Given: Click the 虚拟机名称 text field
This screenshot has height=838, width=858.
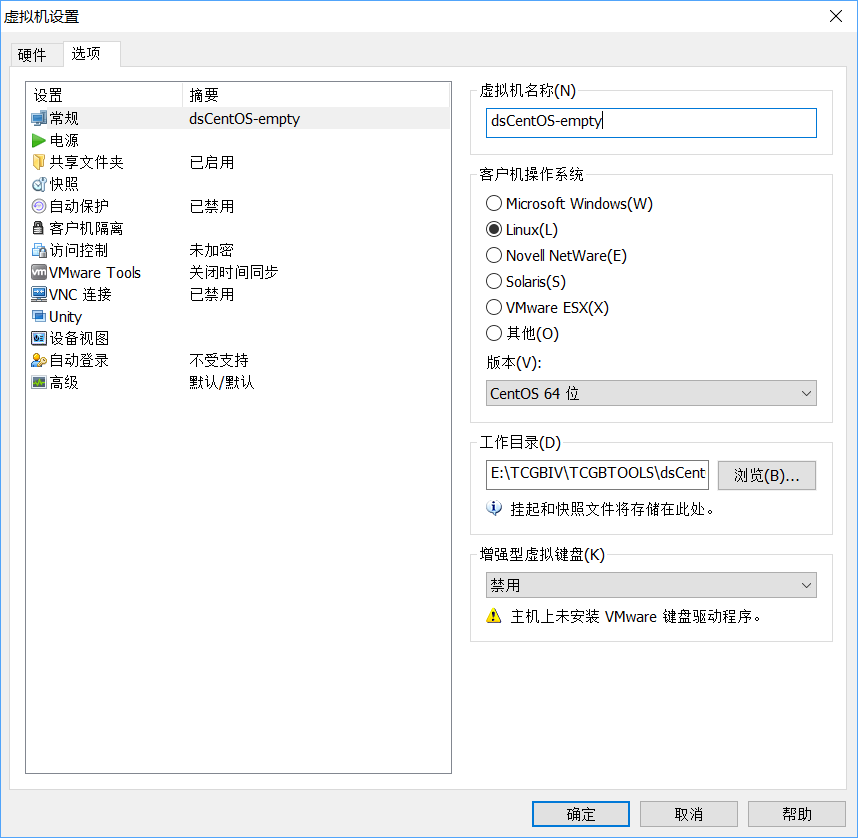Looking at the screenshot, I should click(651, 123).
